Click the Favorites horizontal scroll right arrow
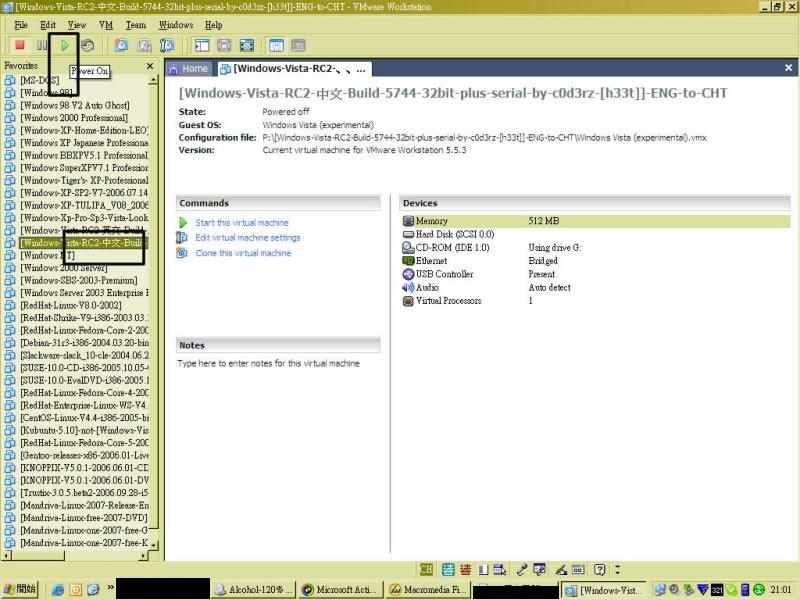The width and height of the screenshot is (800, 600). pyautogui.click(x=143, y=556)
